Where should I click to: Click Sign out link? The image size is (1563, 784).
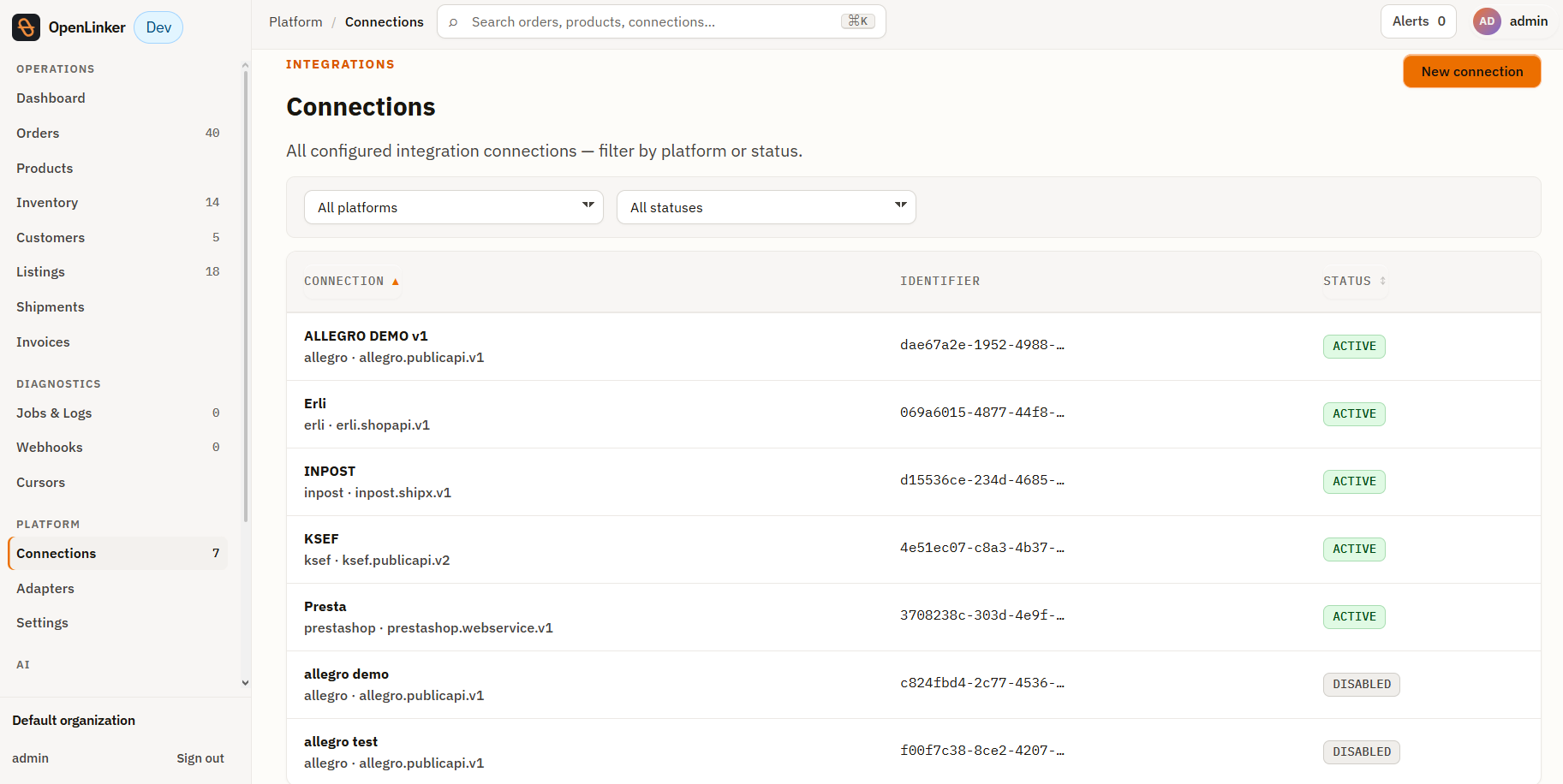click(x=200, y=758)
